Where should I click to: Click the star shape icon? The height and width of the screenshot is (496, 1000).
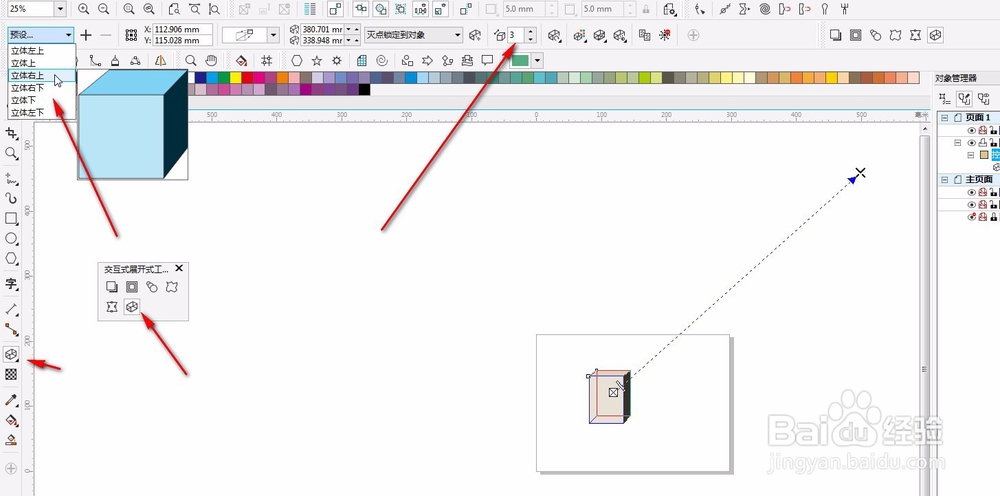[316, 61]
